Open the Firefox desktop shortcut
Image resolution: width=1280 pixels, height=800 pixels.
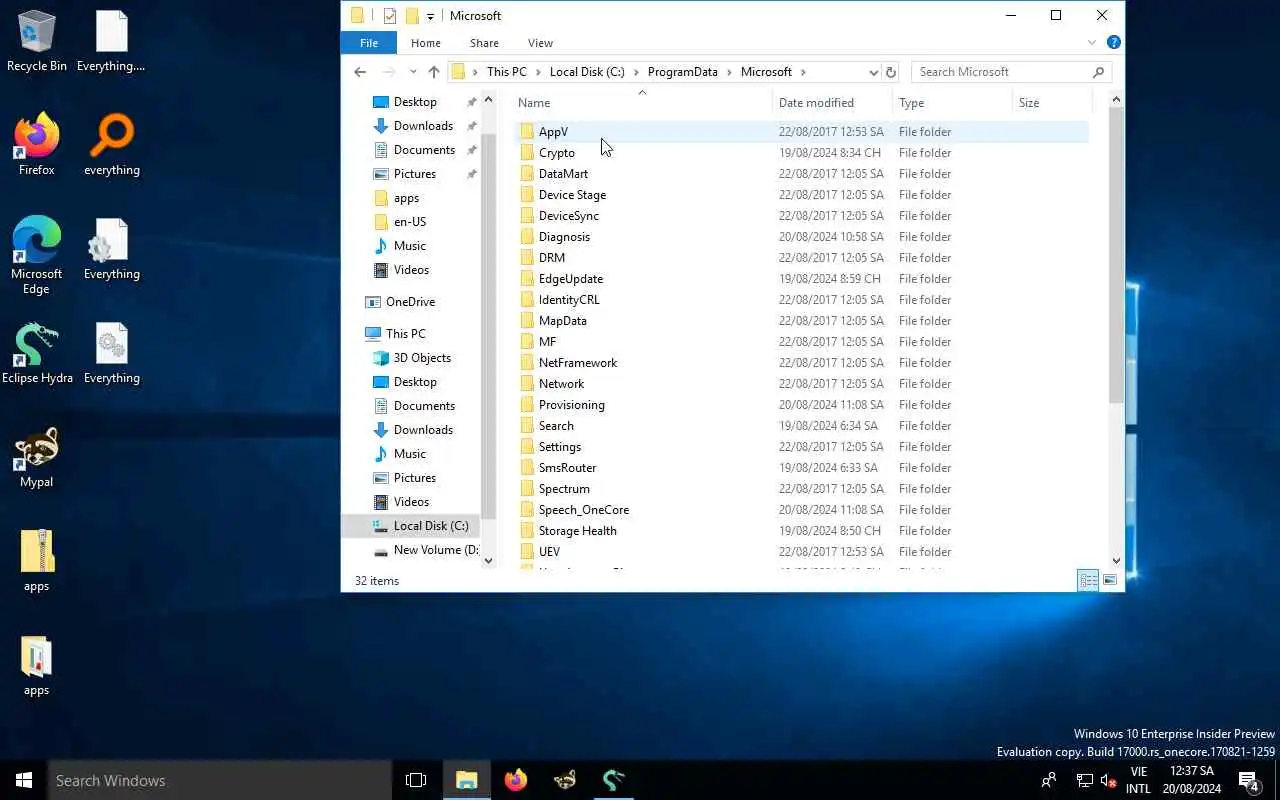click(x=37, y=146)
